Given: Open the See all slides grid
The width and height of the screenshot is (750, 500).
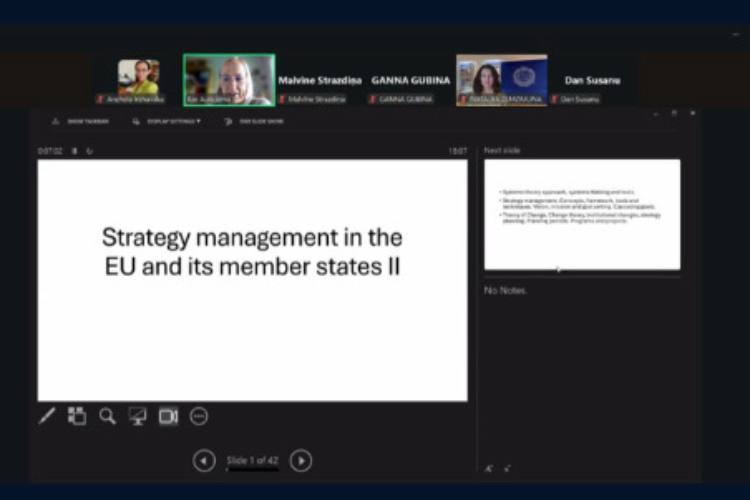Looking at the screenshot, I should click(x=77, y=416).
